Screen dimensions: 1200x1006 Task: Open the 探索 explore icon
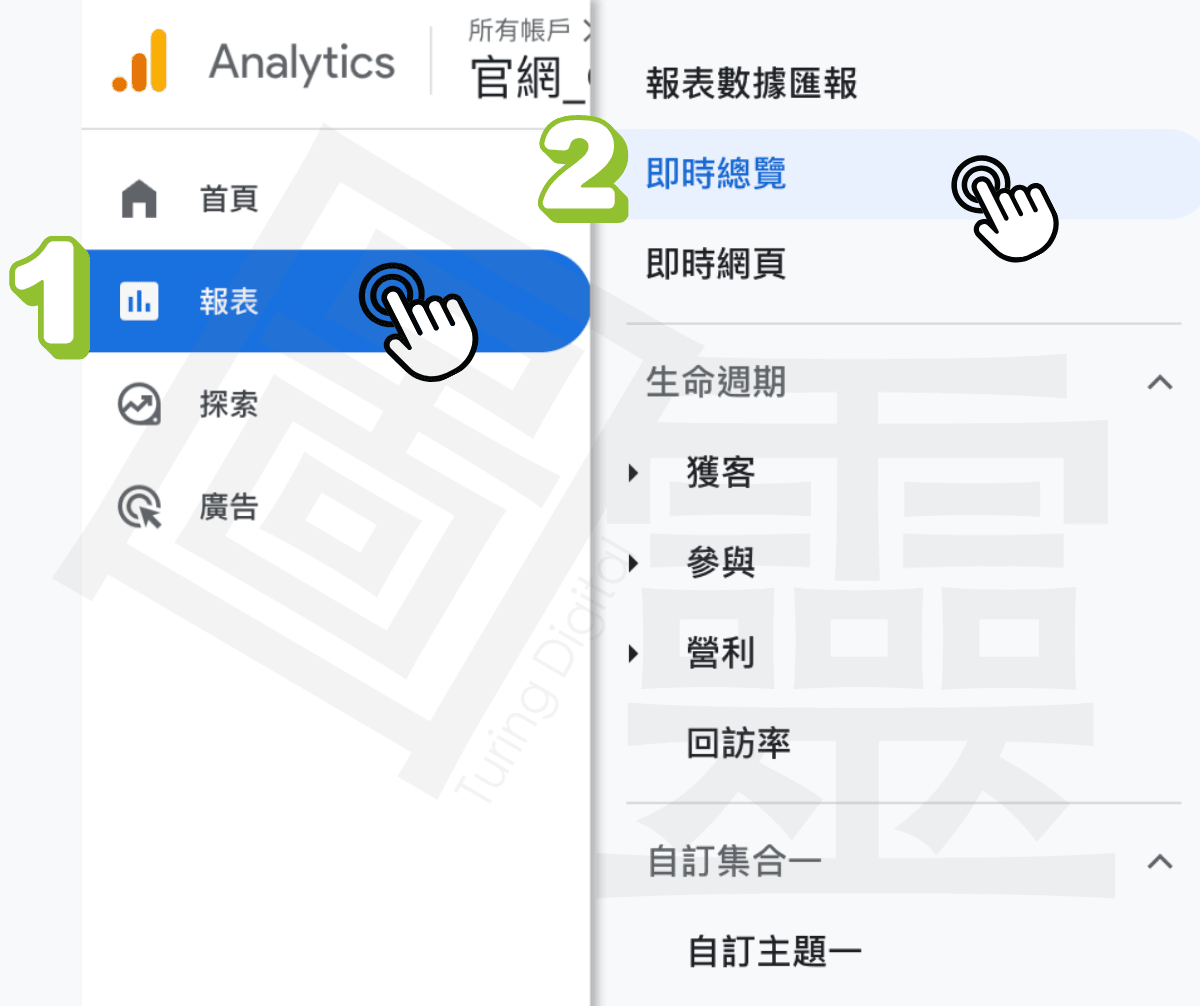point(139,405)
